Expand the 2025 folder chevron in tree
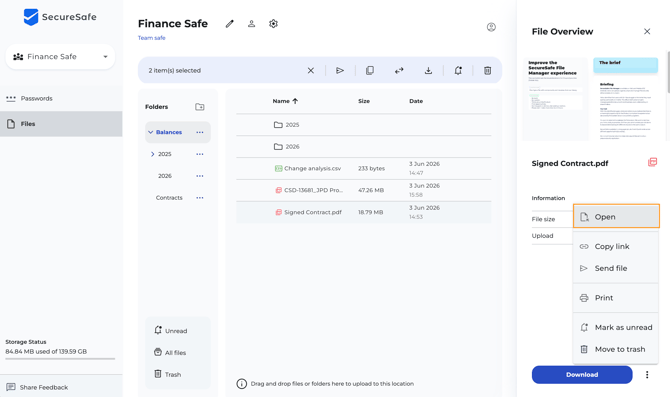Viewport: 670px width, 397px height. [x=153, y=154]
